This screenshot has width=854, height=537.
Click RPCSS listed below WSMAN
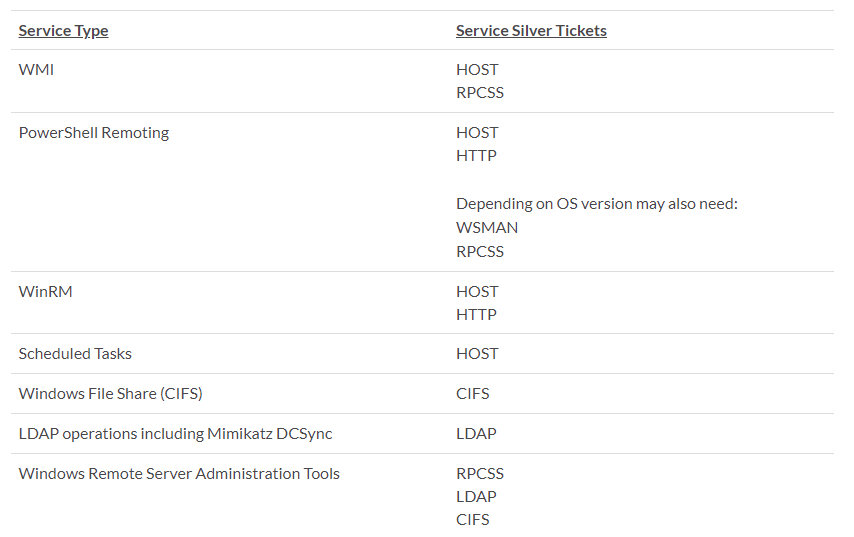click(x=480, y=251)
